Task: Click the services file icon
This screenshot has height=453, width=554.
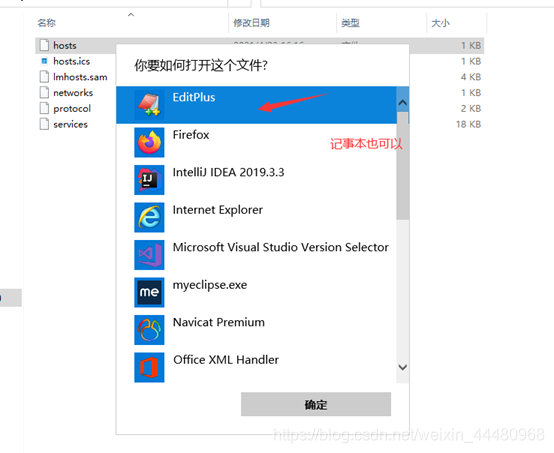Action: [x=44, y=124]
